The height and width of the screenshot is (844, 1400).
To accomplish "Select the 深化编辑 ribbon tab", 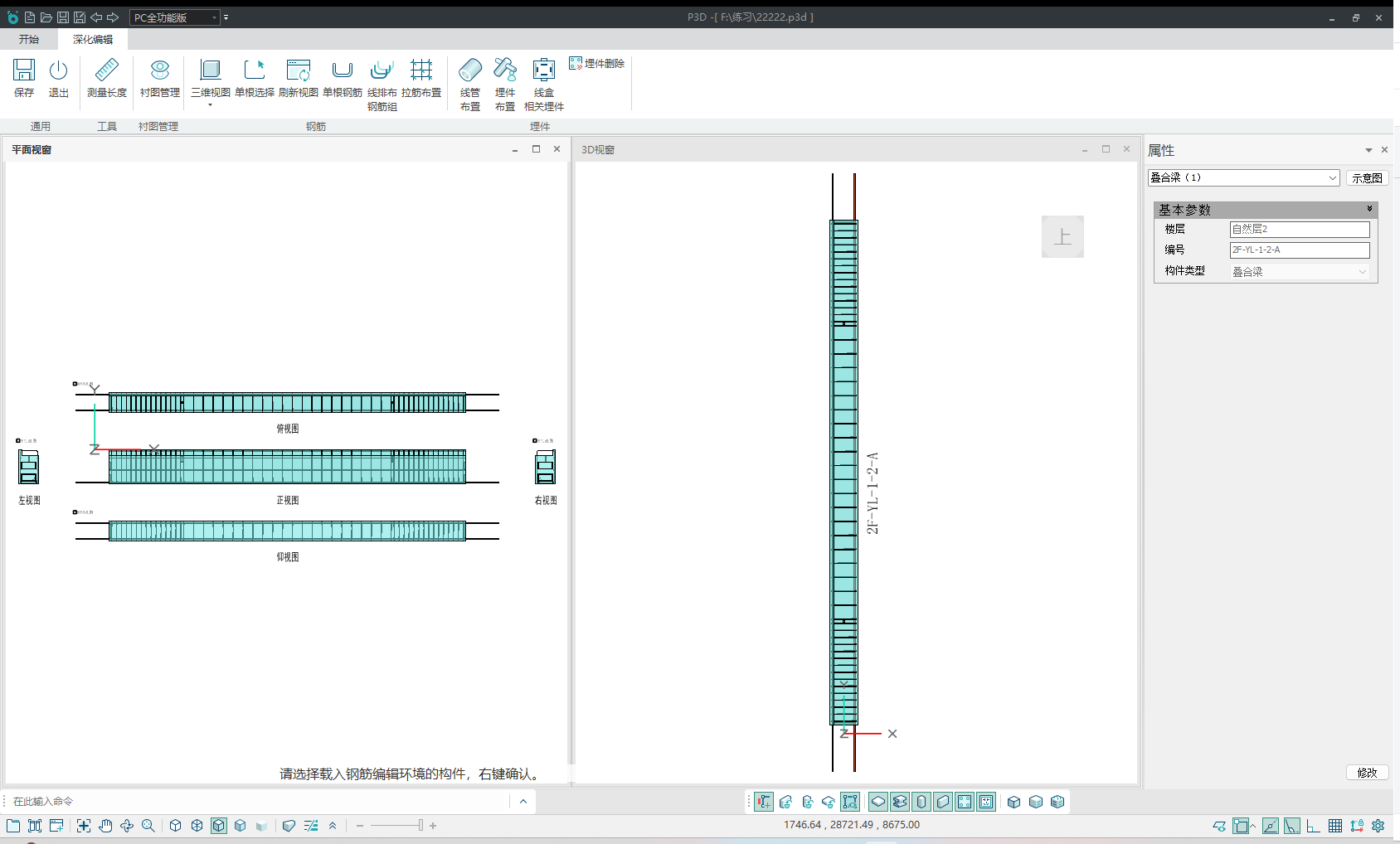I will [x=92, y=39].
